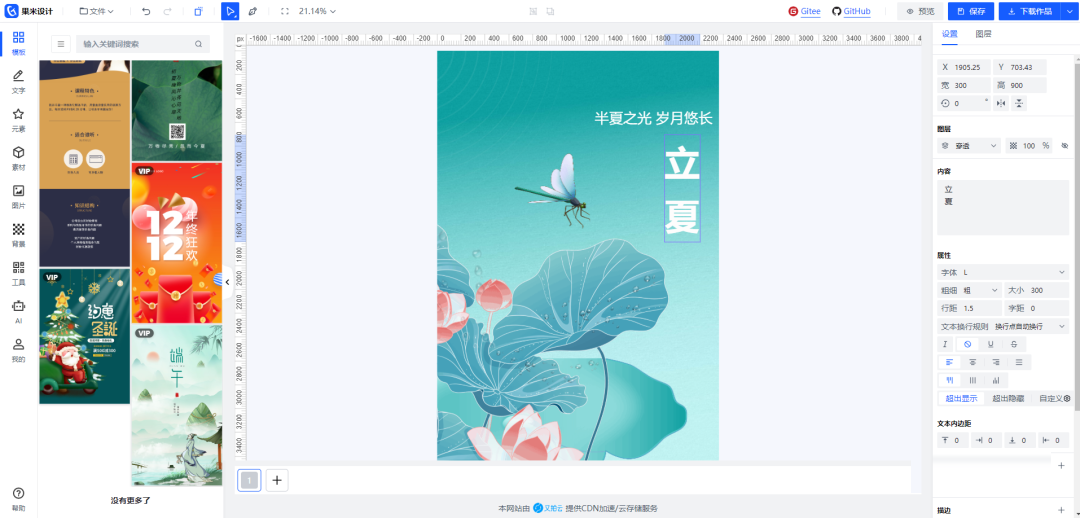
Task: Select the pen drawing tool
Action: click(253, 11)
